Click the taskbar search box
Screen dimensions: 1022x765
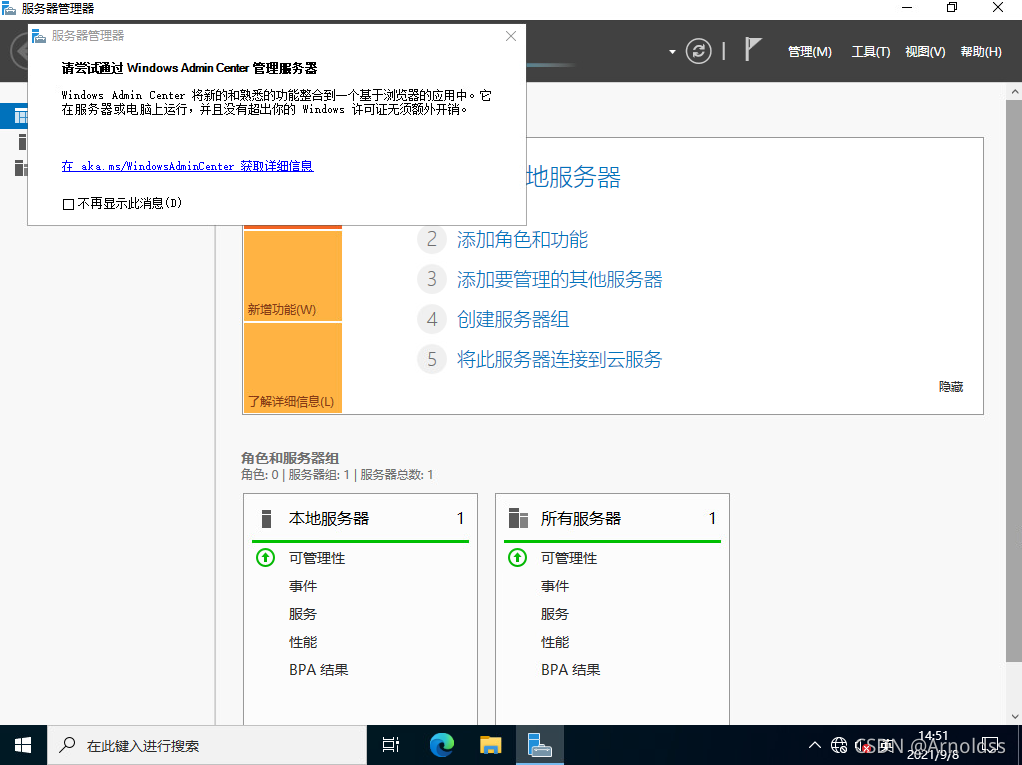207,745
